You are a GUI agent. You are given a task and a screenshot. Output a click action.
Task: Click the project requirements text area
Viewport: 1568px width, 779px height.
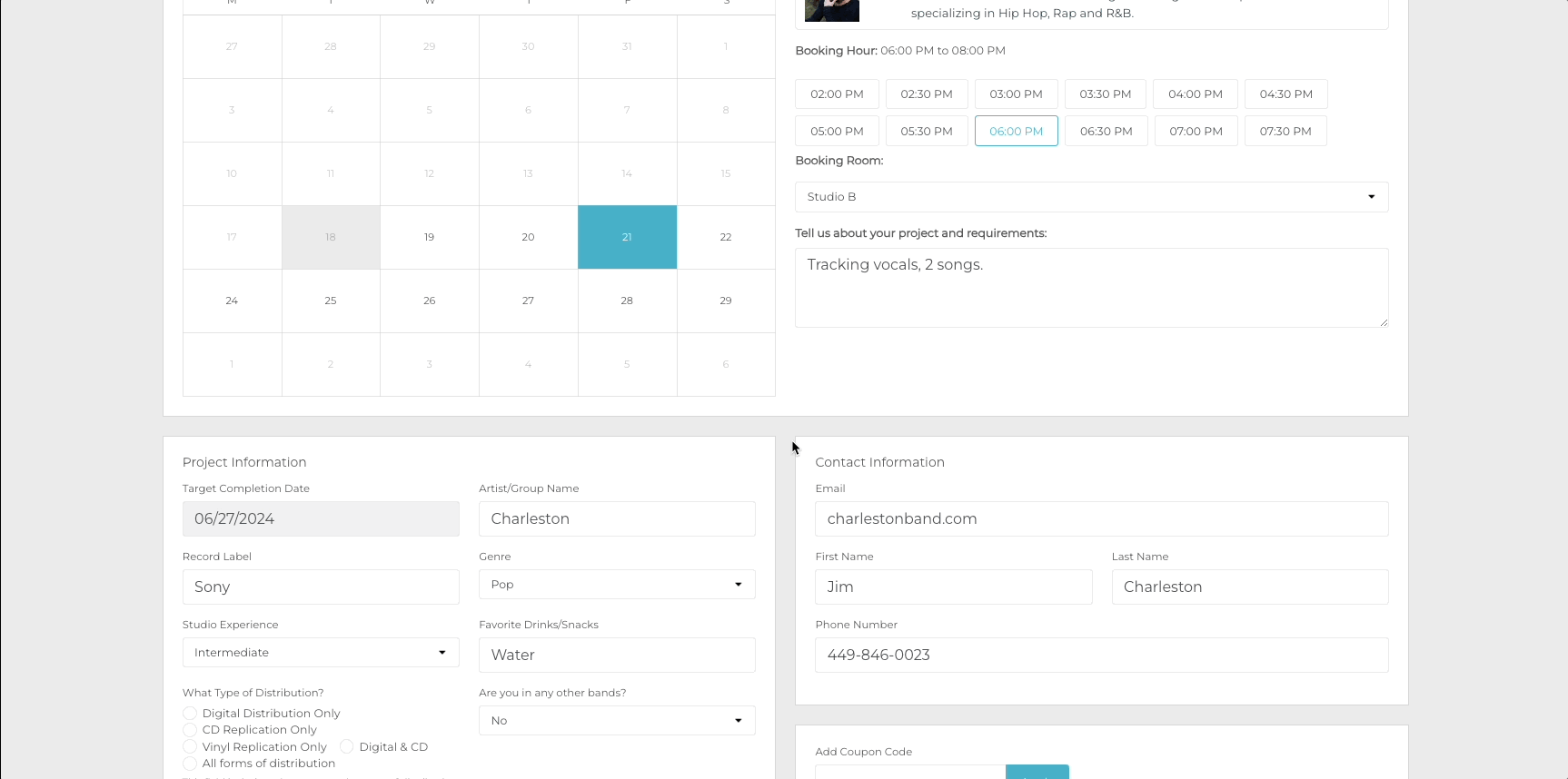point(1091,288)
